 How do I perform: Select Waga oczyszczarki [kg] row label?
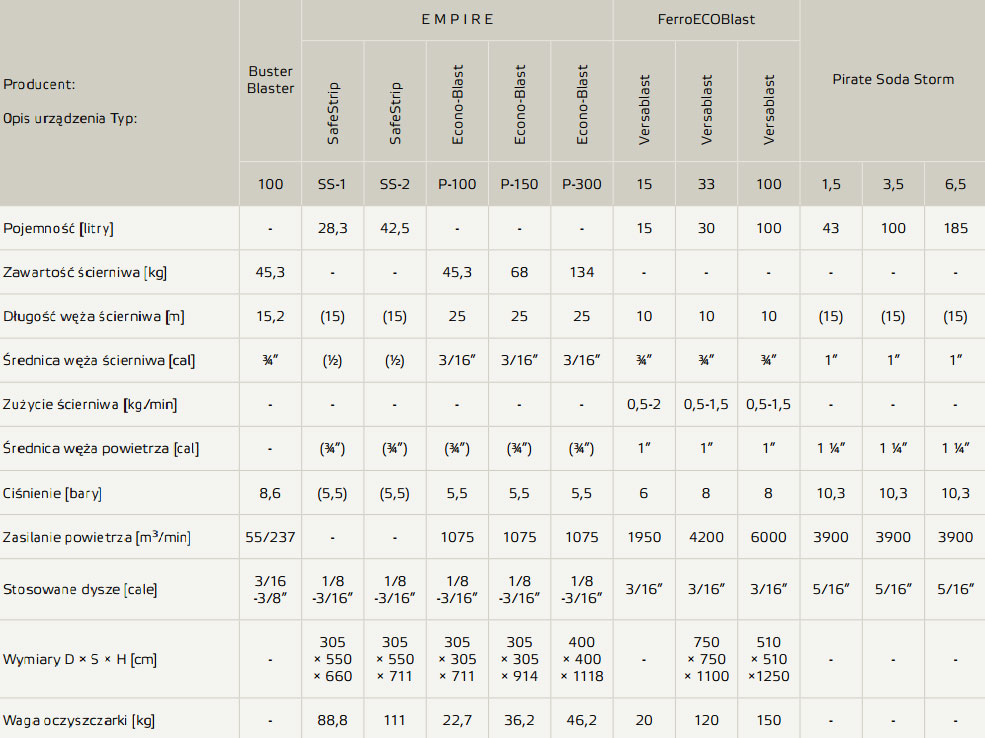pyautogui.click(x=79, y=720)
